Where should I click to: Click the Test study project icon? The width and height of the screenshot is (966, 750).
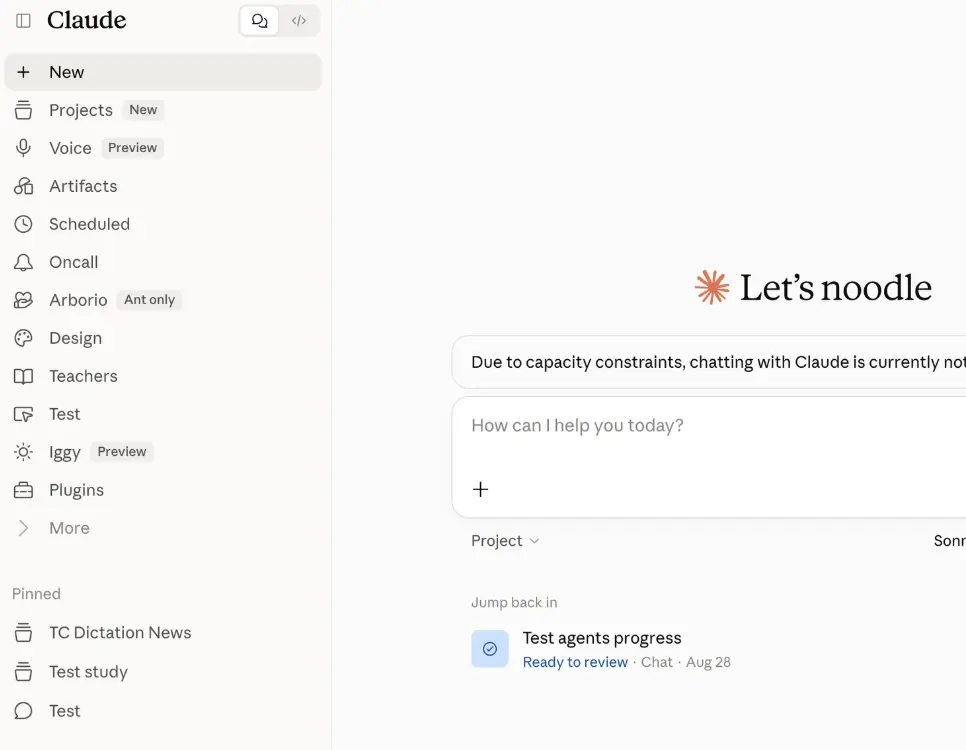pyautogui.click(x=23, y=672)
